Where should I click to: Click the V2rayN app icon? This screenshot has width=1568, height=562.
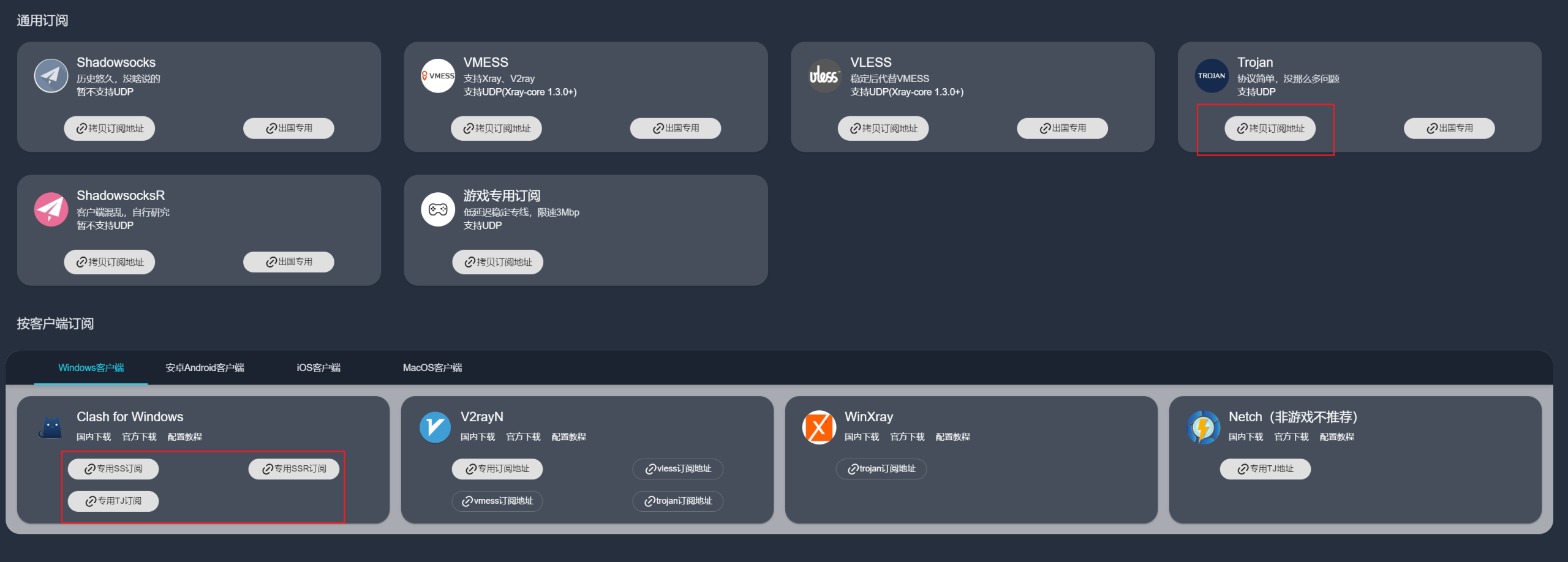pyautogui.click(x=435, y=427)
